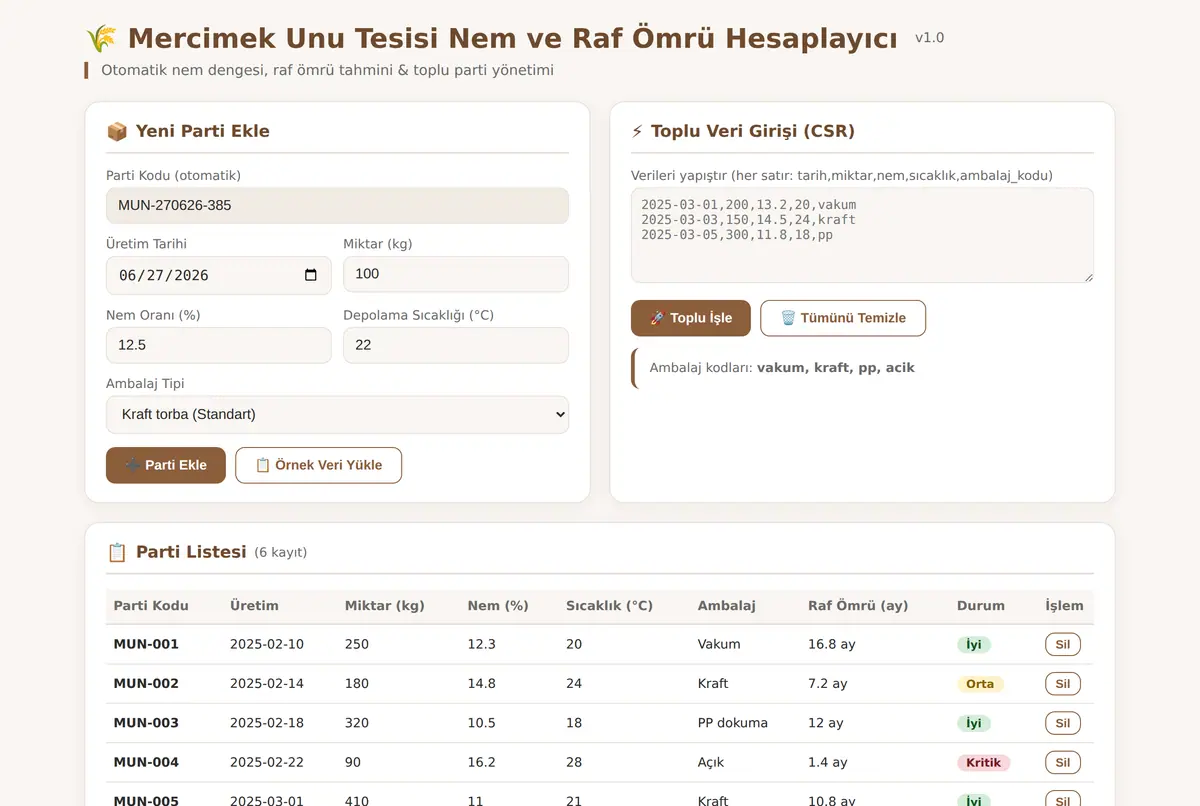Click the Üretim column header
Screen dimensions: 1200x806
254,606
